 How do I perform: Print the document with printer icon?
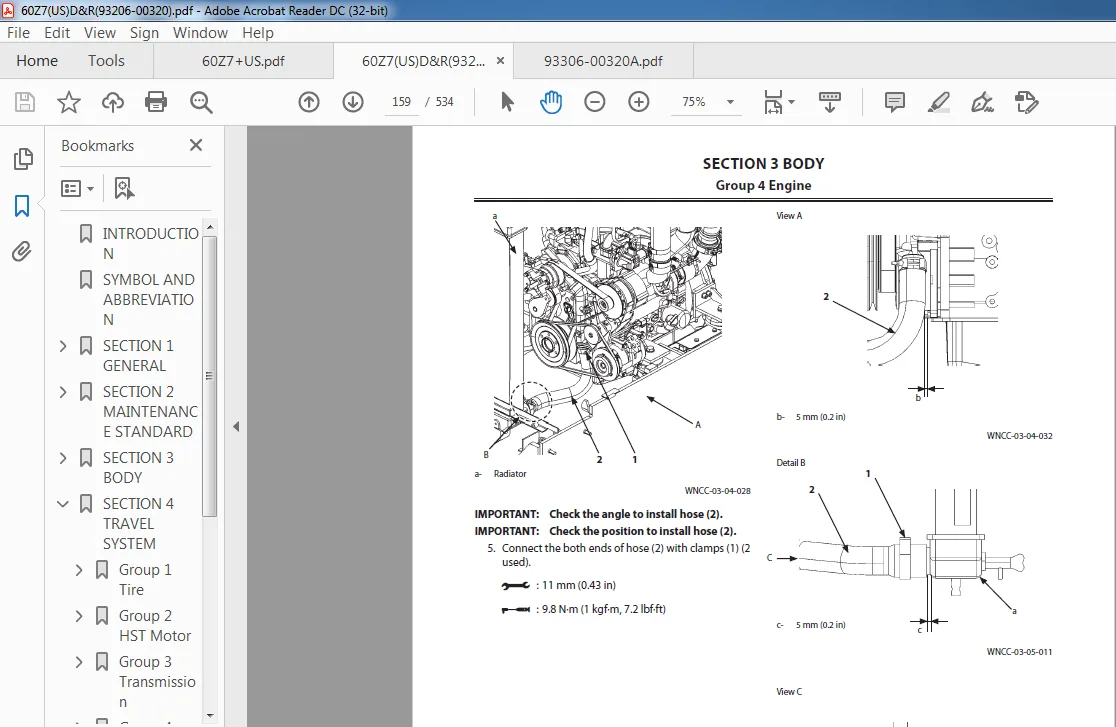(x=156, y=102)
